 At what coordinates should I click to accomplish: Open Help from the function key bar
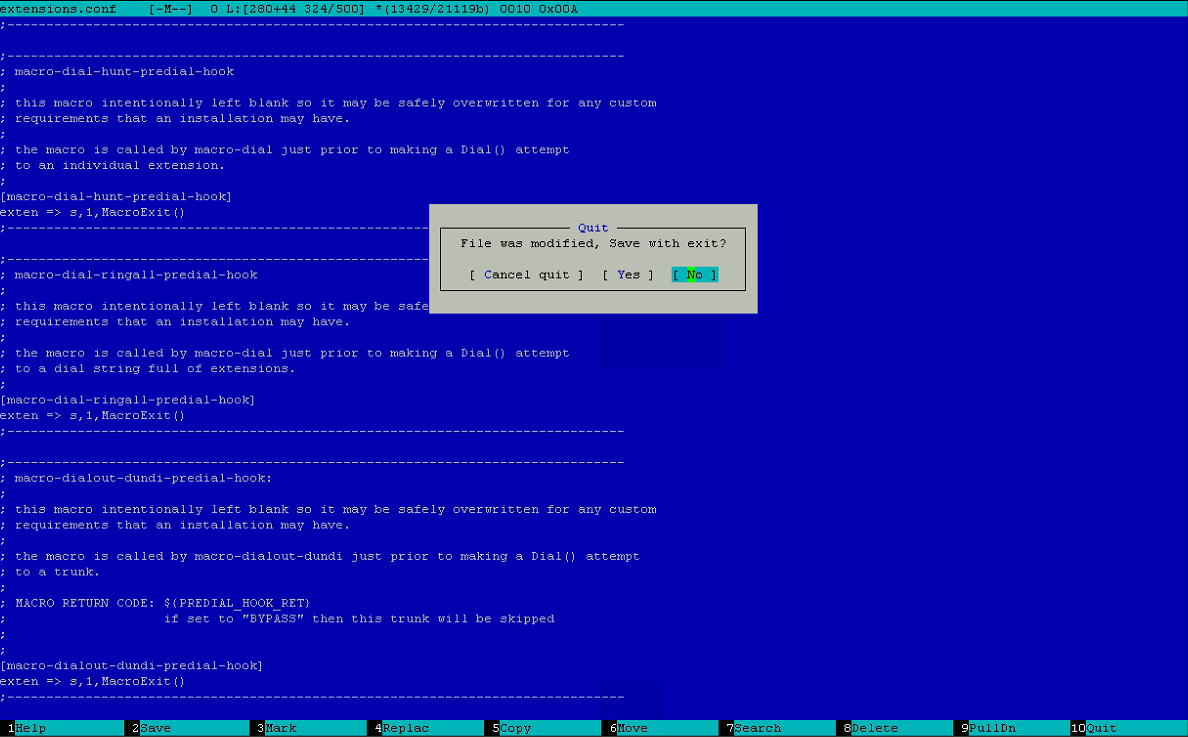pos(30,728)
